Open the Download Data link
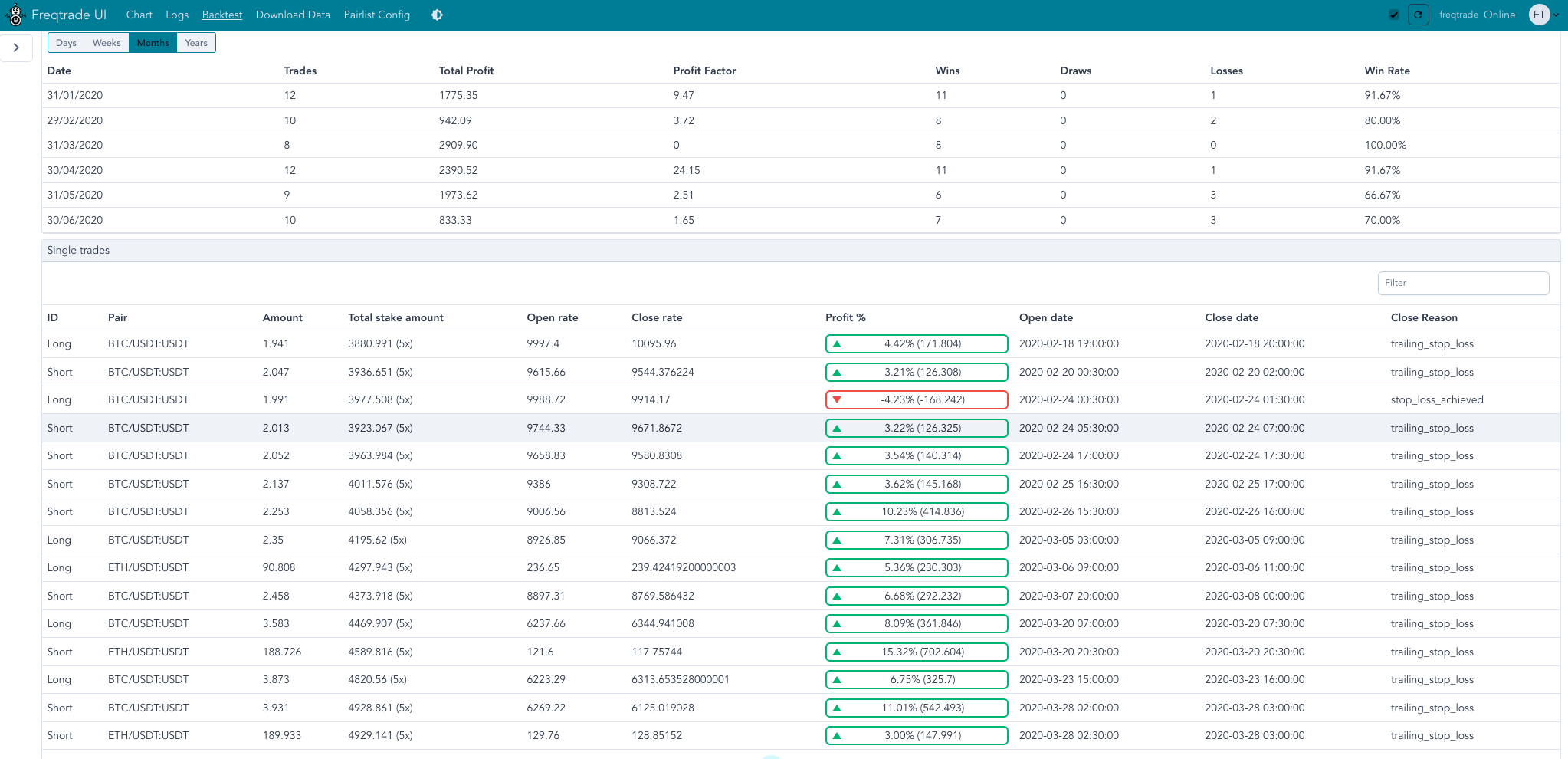The height and width of the screenshot is (759, 1568). pyautogui.click(x=293, y=15)
